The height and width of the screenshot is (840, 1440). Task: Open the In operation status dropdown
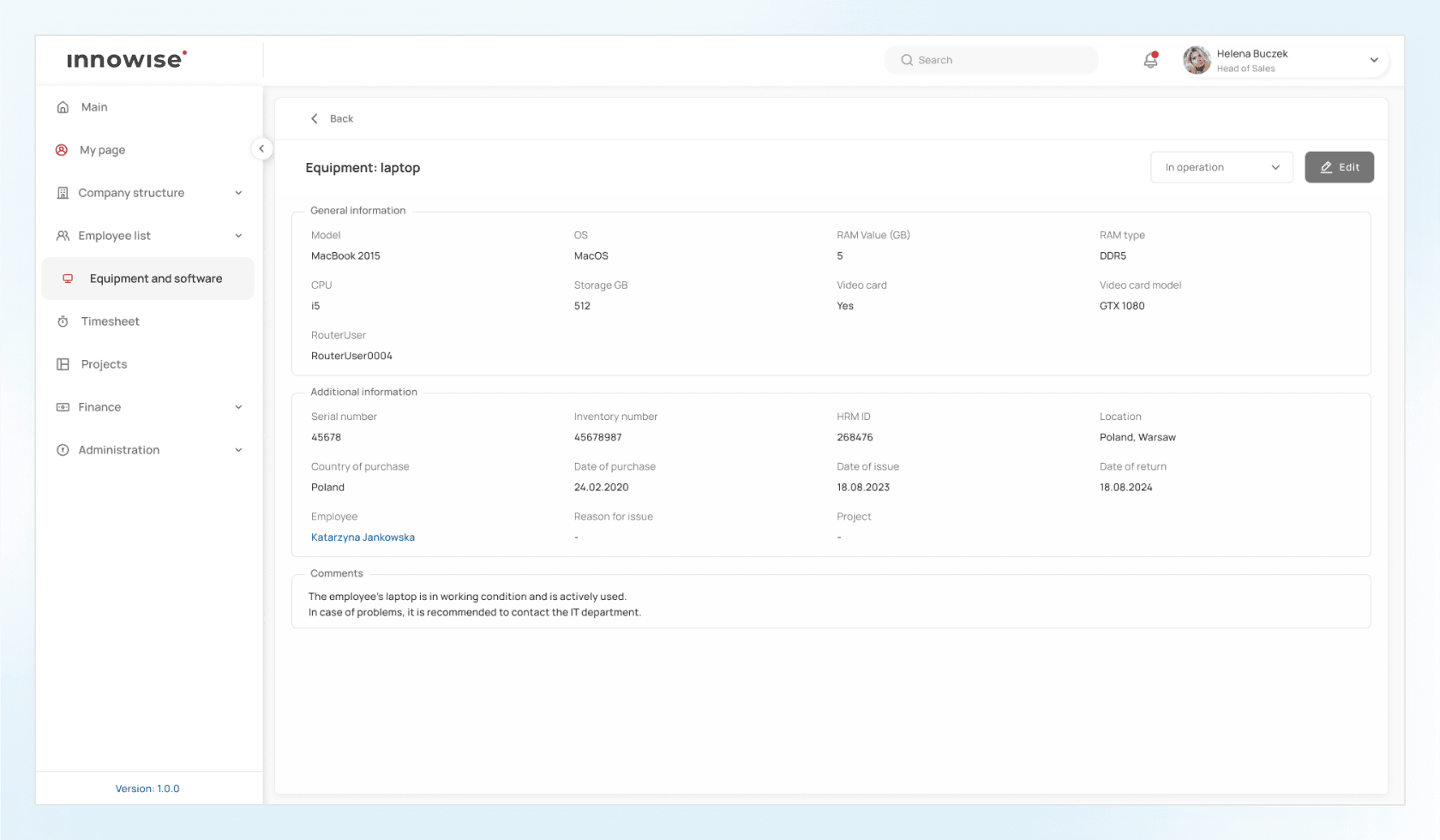click(x=1221, y=167)
